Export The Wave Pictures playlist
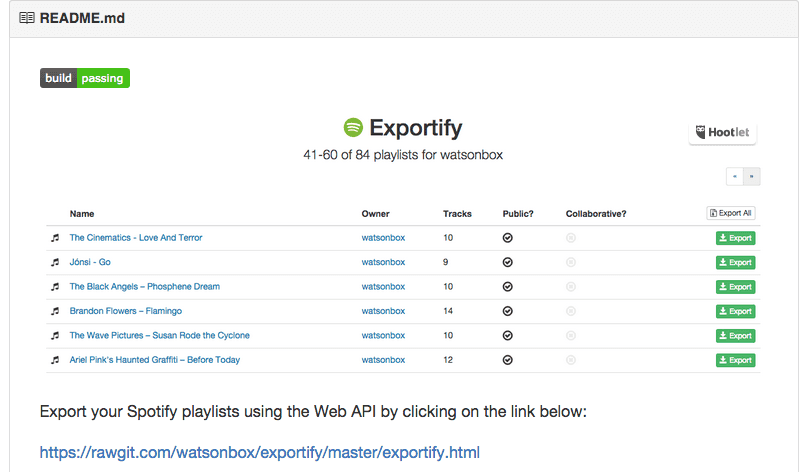 click(x=735, y=336)
